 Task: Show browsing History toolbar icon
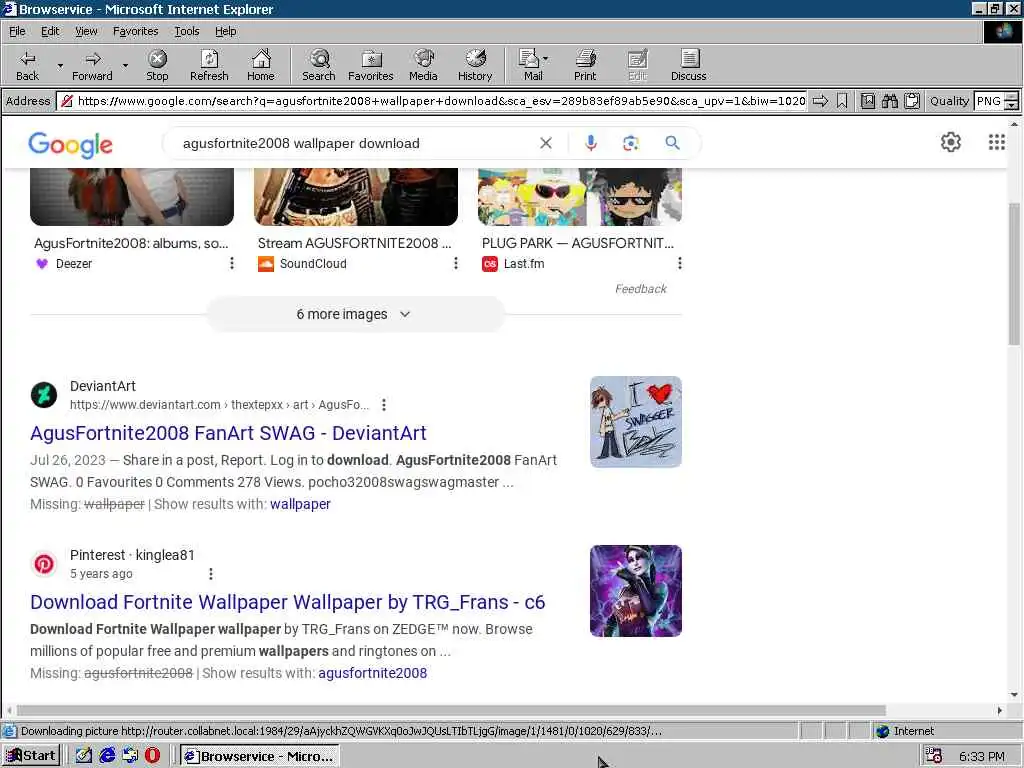point(475,65)
